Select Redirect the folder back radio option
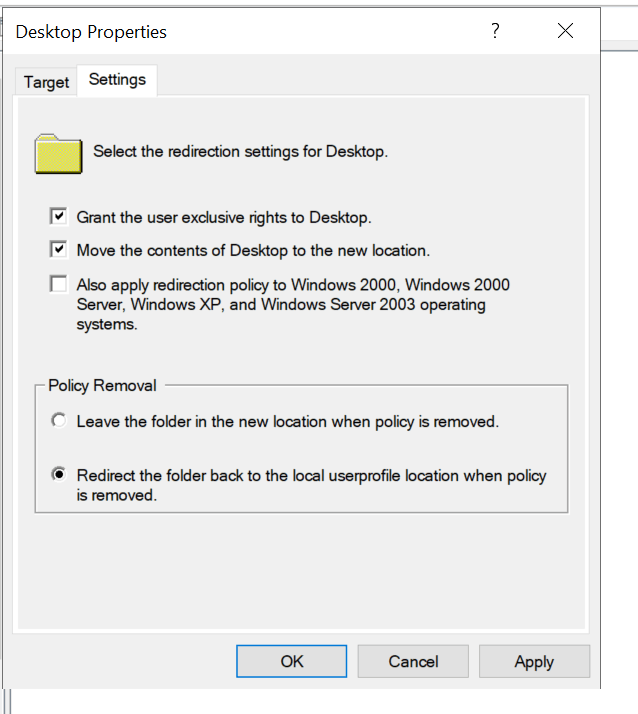The height and width of the screenshot is (714, 638). pos(59,474)
